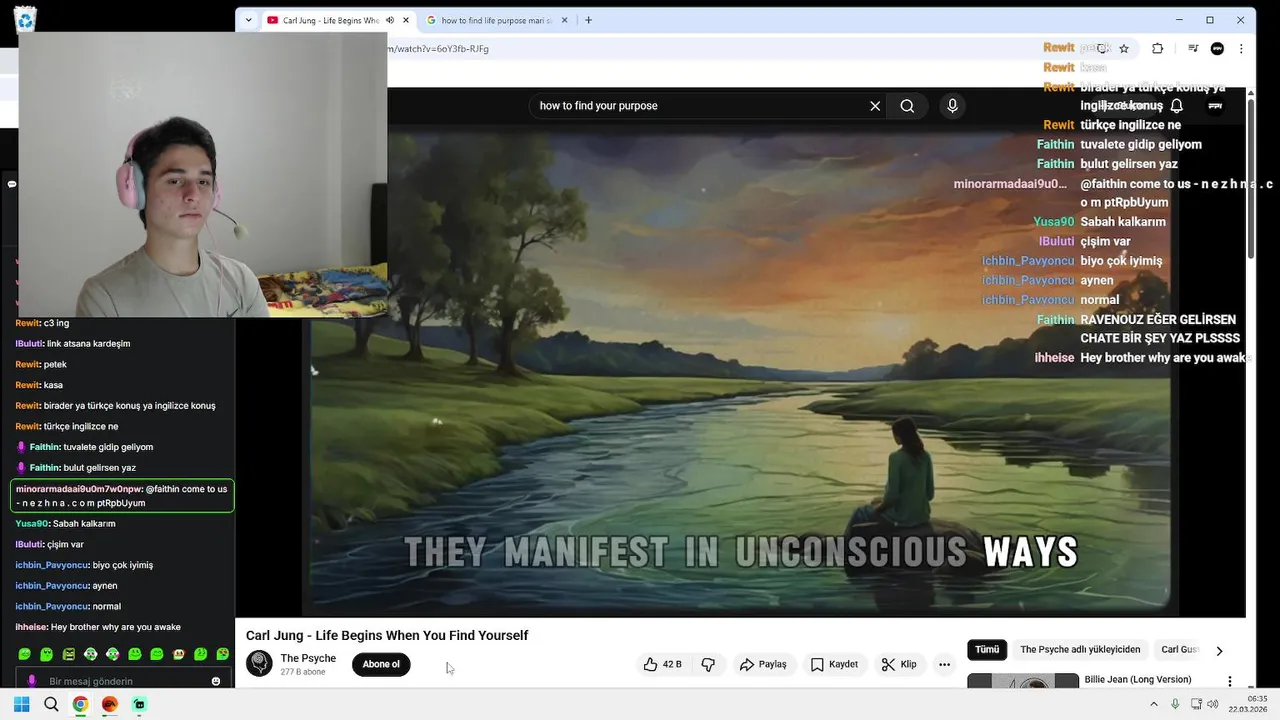The width and height of the screenshot is (1280, 720).
Task: Open the Recycle Bin desktop icon
Action: (x=26, y=19)
